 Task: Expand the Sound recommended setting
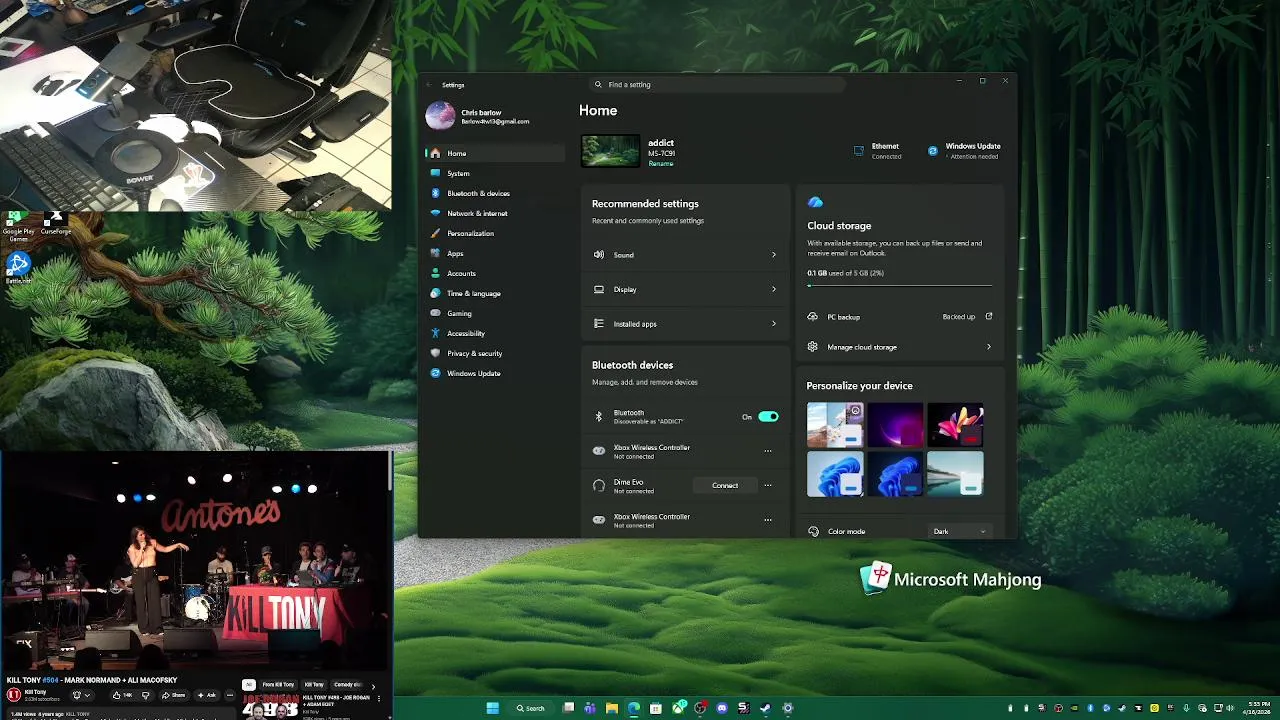click(x=685, y=255)
